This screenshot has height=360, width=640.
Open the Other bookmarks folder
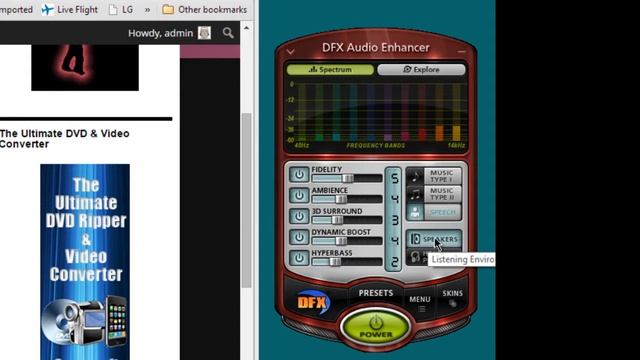coord(204,9)
